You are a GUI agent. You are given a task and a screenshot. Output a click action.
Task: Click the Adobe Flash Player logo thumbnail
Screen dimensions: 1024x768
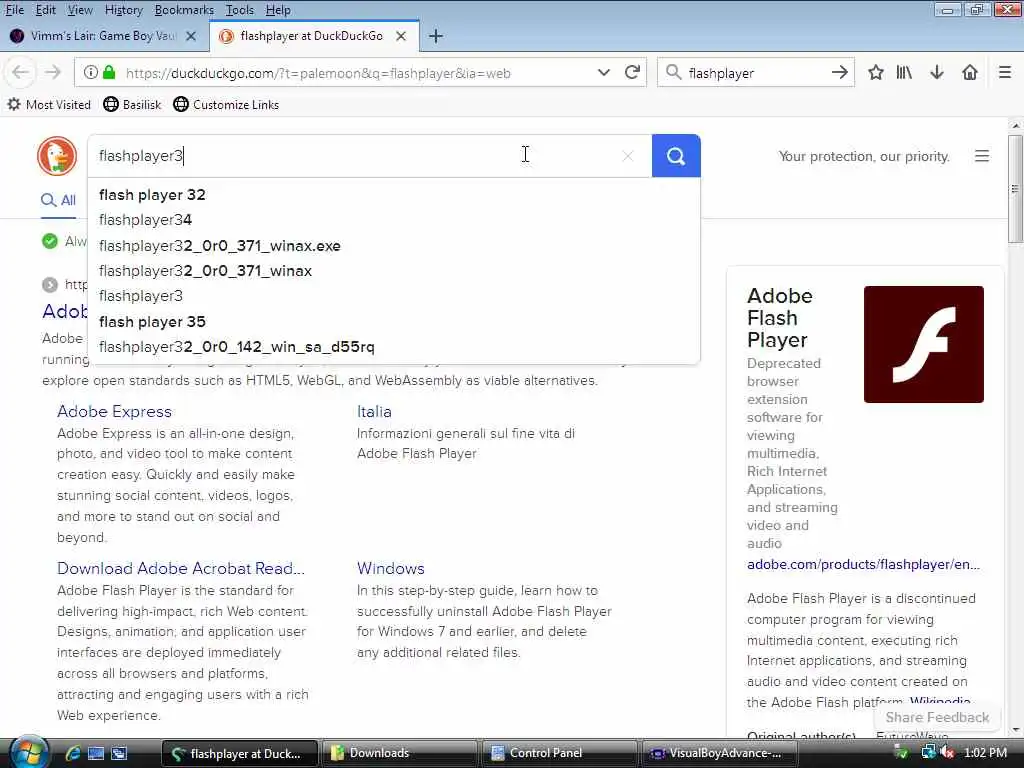click(x=923, y=344)
